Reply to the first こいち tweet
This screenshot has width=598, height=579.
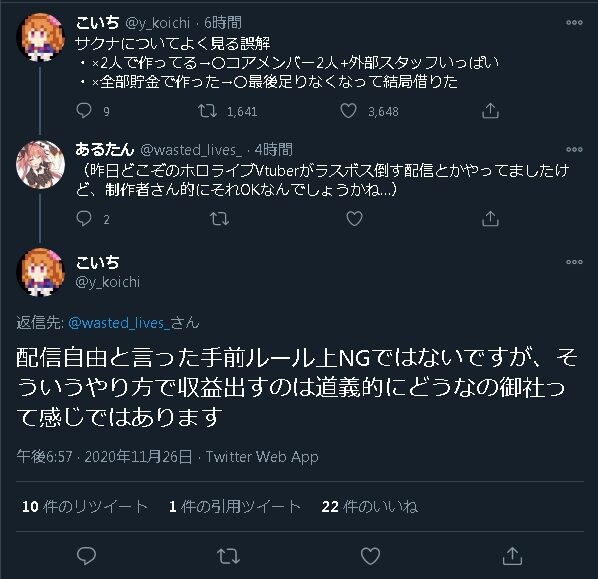[84, 111]
